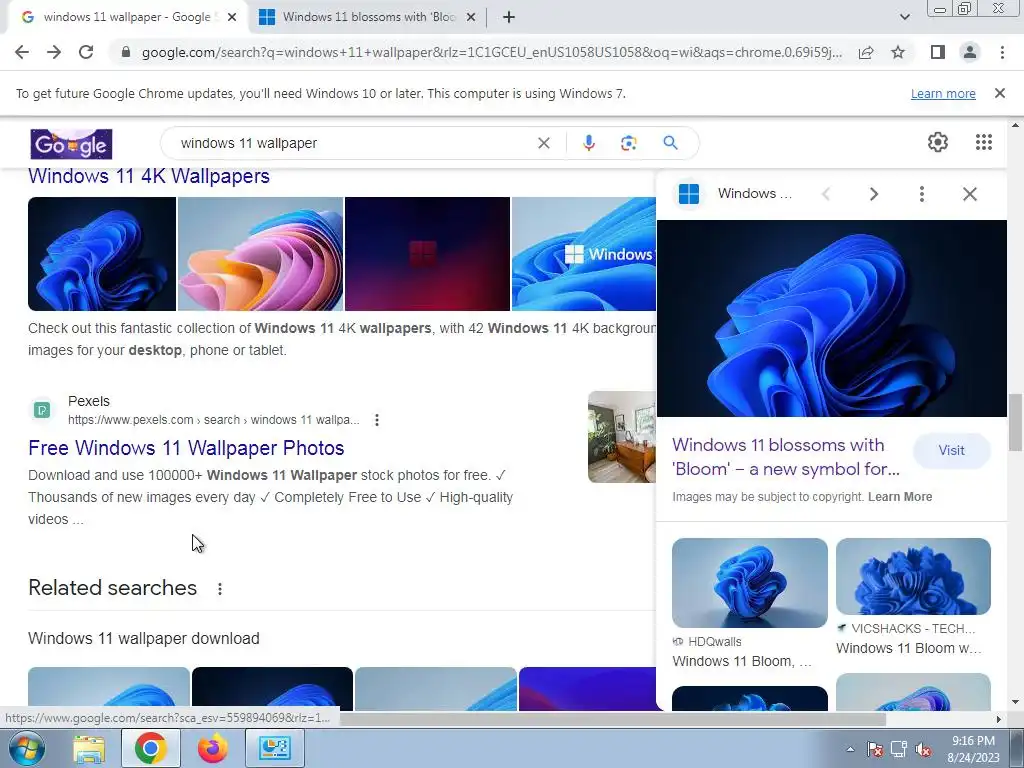The height and width of the screenshot is (768, 1024).
Task: Switch to the Windows 11 blossoms tab
Action: tap(366, 17)
